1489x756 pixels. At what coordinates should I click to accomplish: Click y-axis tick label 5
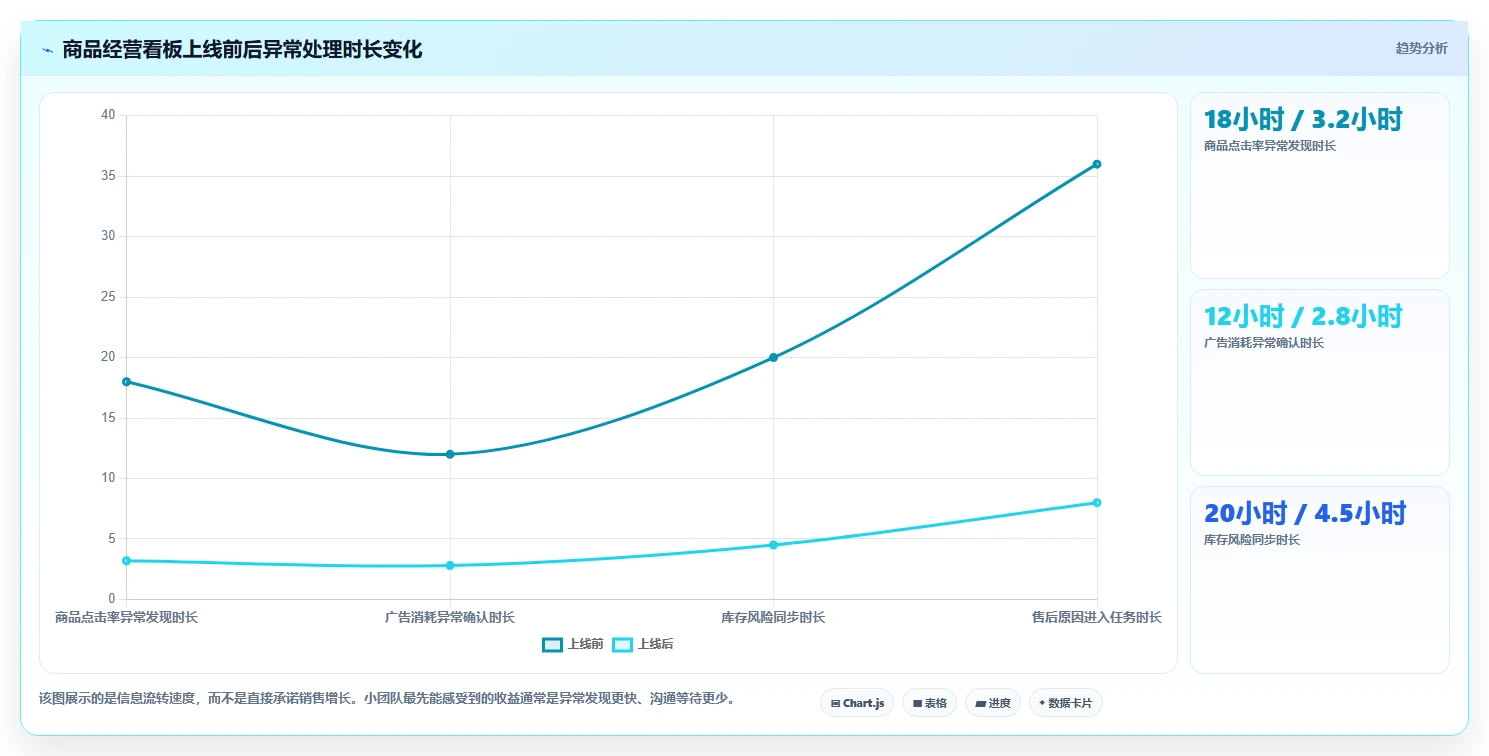coord(113,539)
